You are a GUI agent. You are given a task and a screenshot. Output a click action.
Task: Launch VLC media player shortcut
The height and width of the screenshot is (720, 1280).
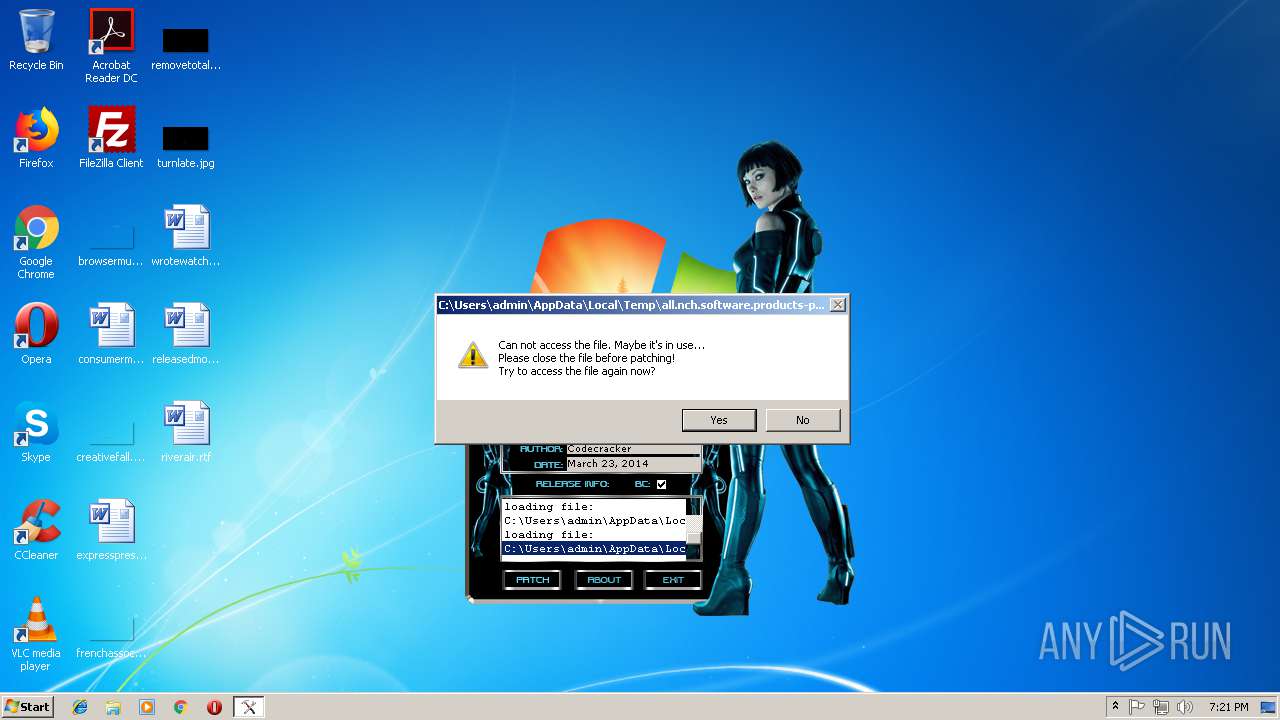coord(36,634)
